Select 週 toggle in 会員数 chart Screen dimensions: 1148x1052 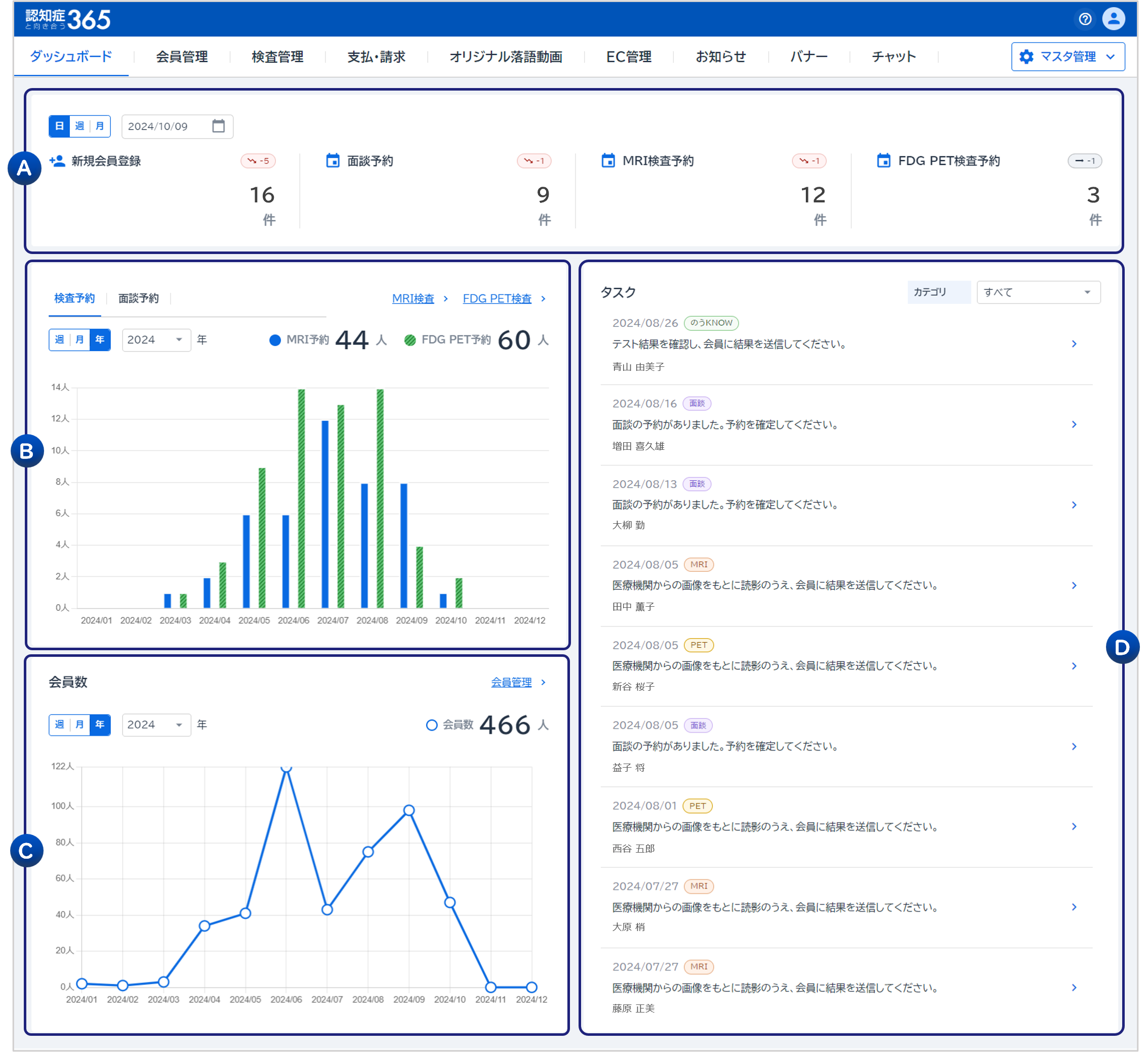[59, 725]
